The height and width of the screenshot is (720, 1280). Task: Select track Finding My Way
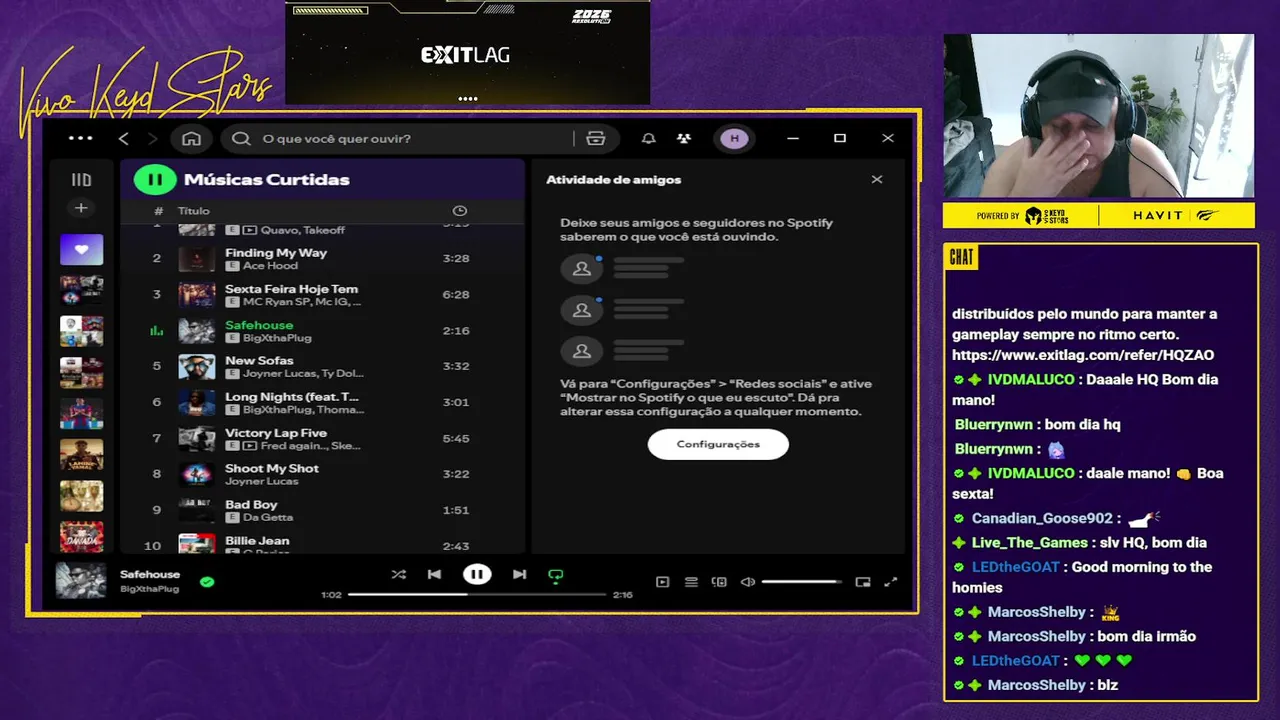[x=322, y=259]
